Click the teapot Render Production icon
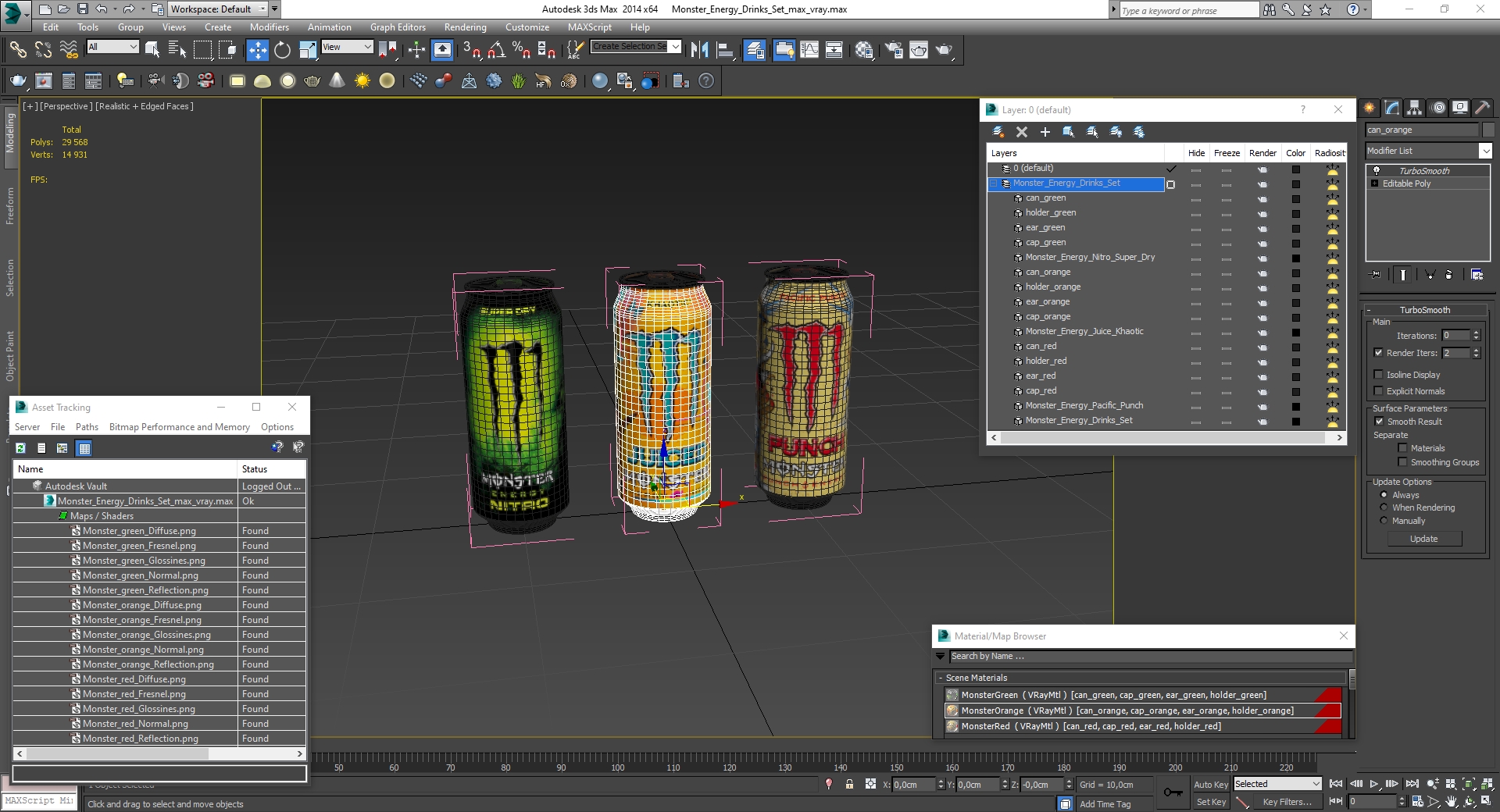 944,50
